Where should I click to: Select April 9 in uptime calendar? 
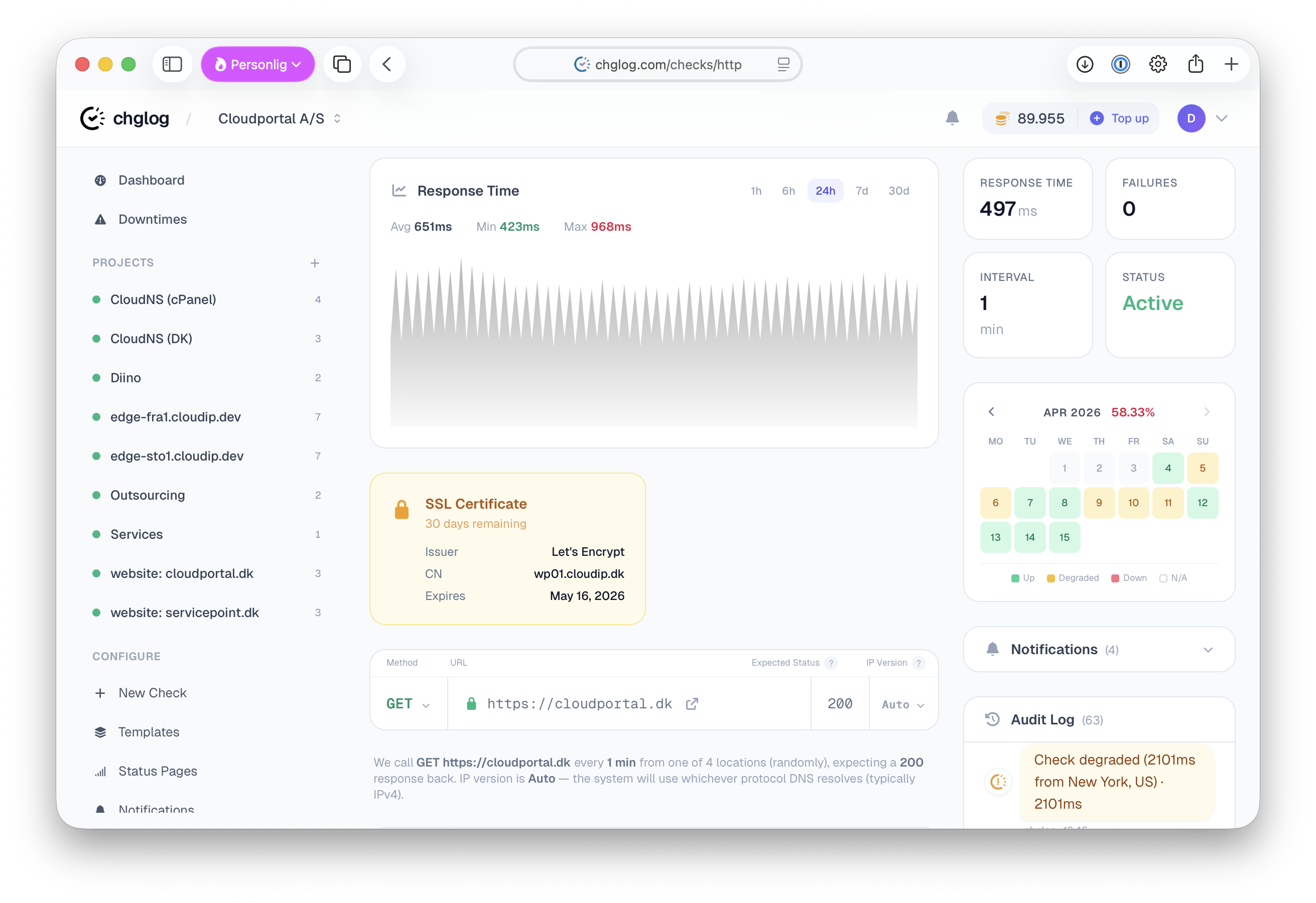coord(1099,503)
